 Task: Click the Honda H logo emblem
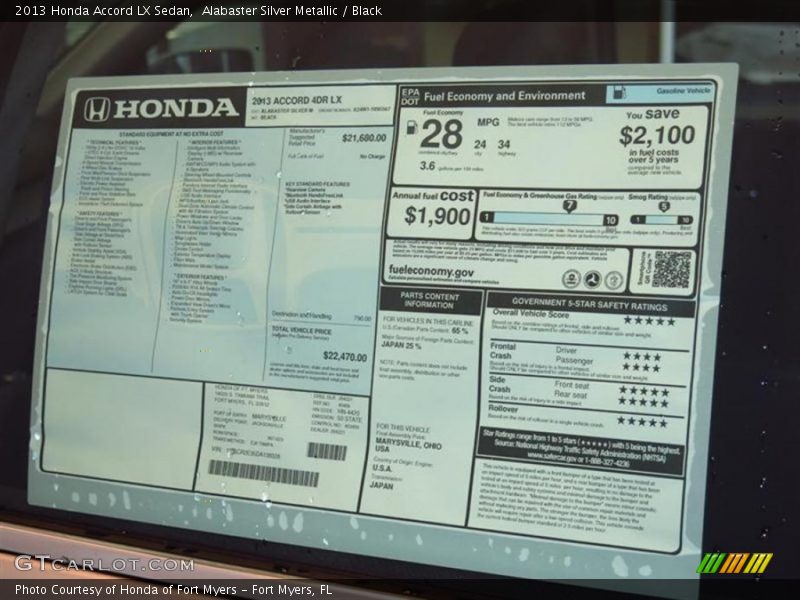(x=96, y=109)
